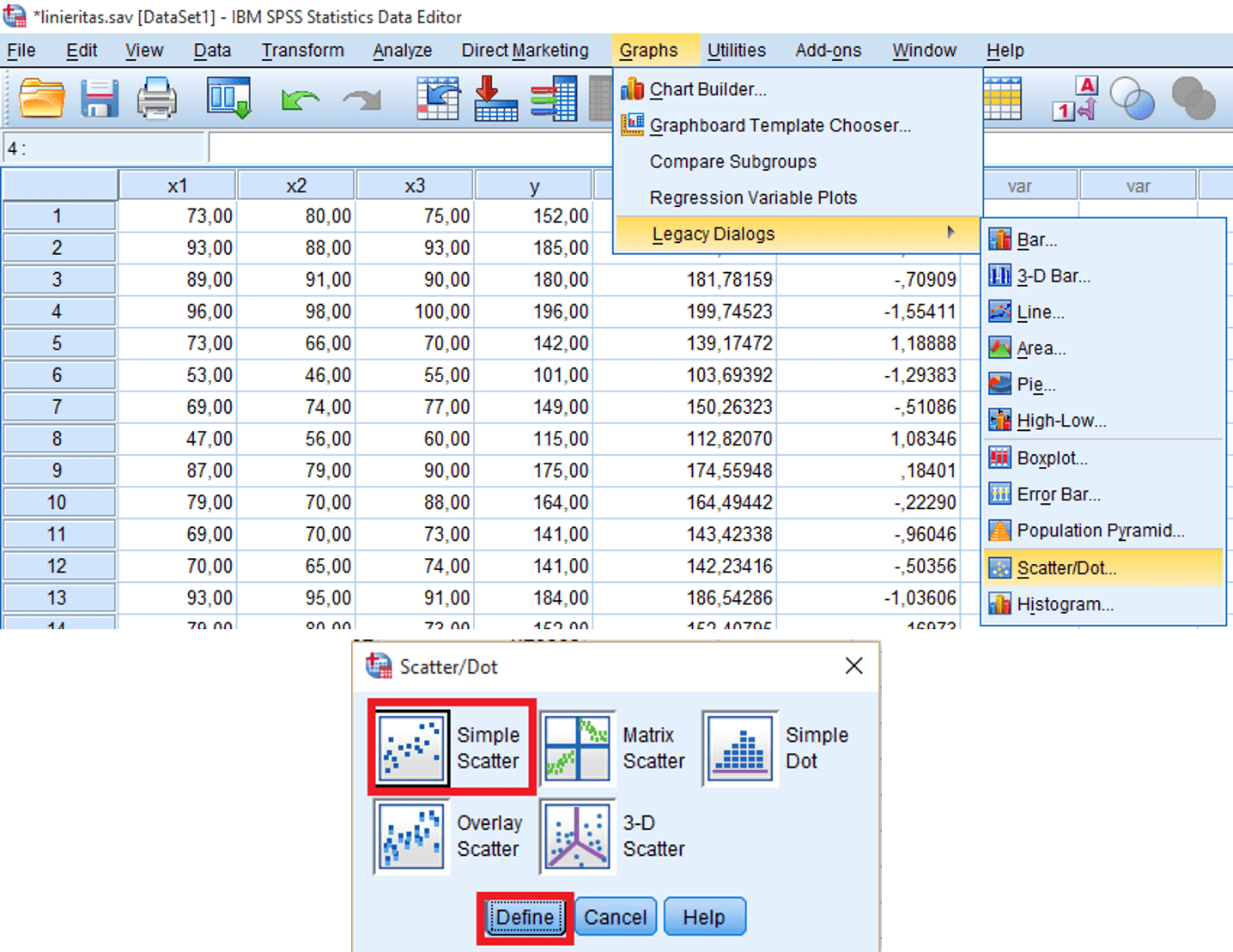Toggle Value Labels with the A/1 icon

click(x=1074, y=98)
